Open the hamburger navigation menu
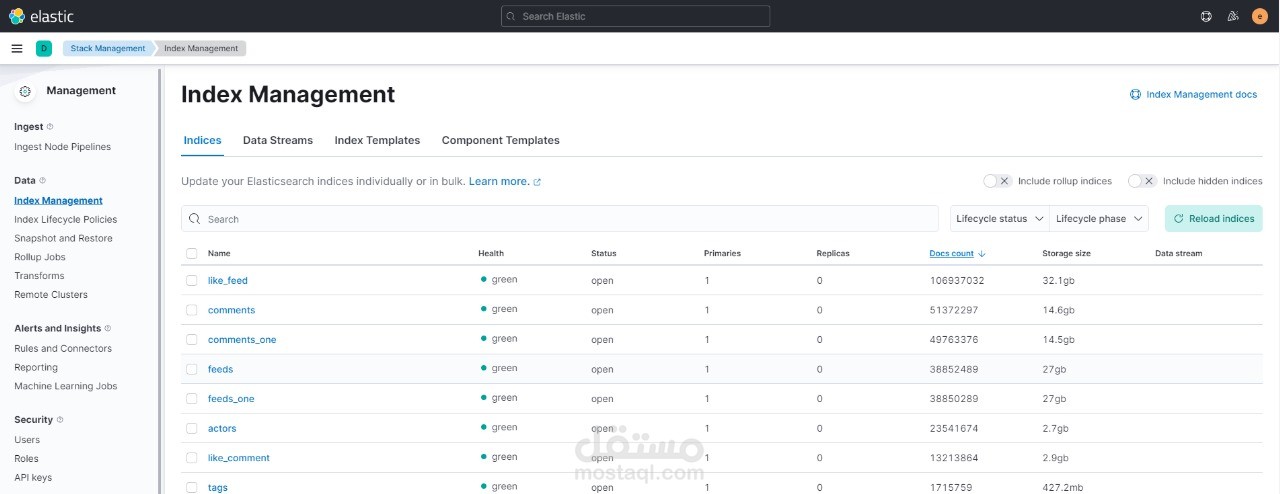Screen dimensions: 1280x494 [x=17, y=48]
